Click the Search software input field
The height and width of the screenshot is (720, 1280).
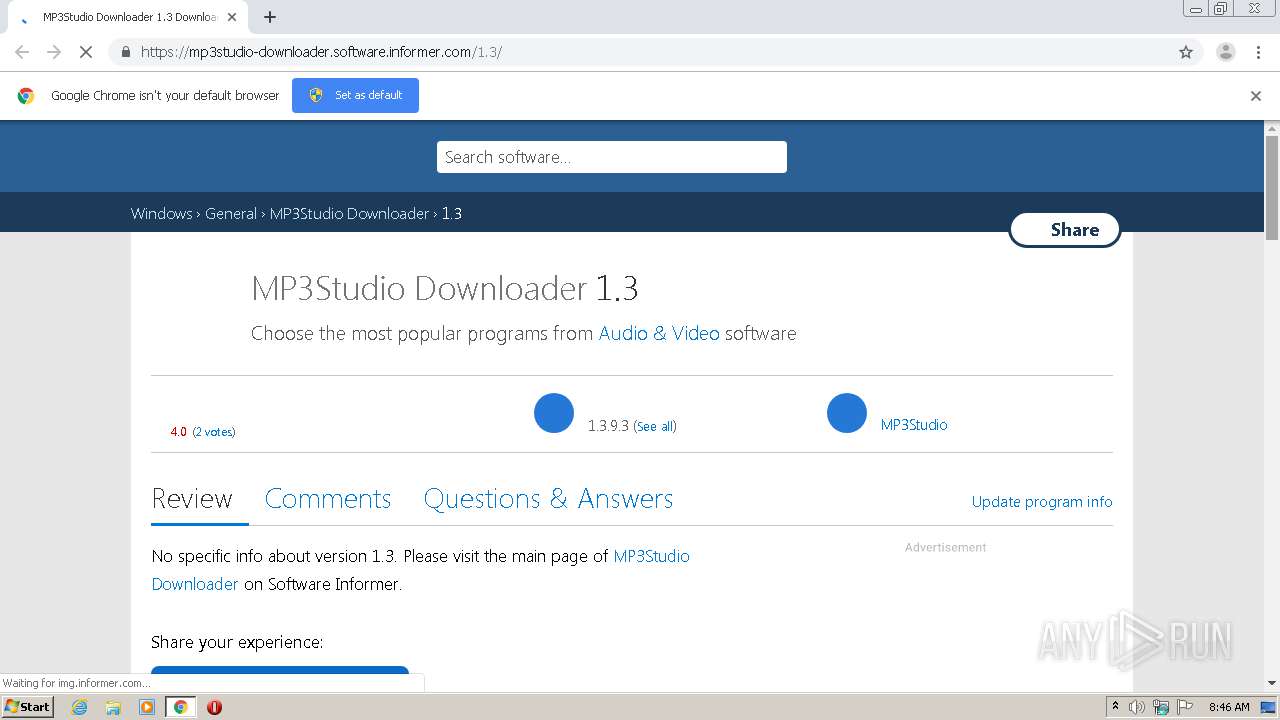point(612,157)
